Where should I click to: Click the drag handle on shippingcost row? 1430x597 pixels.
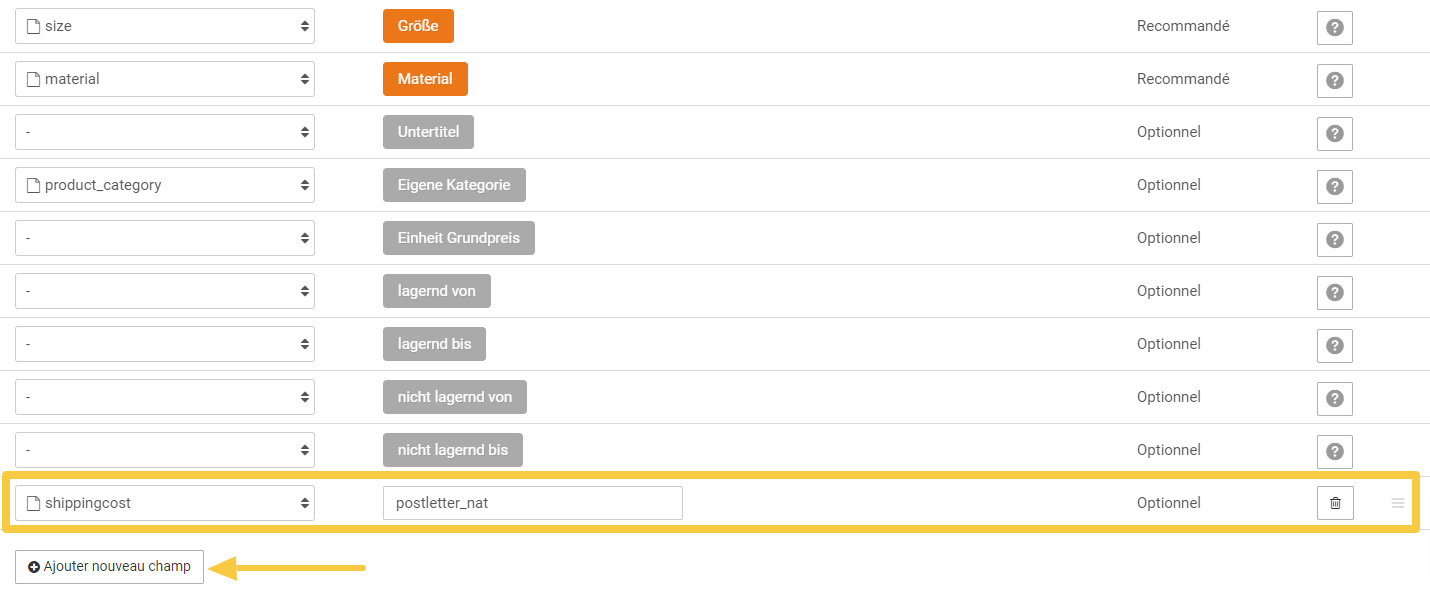point(1398,503)
